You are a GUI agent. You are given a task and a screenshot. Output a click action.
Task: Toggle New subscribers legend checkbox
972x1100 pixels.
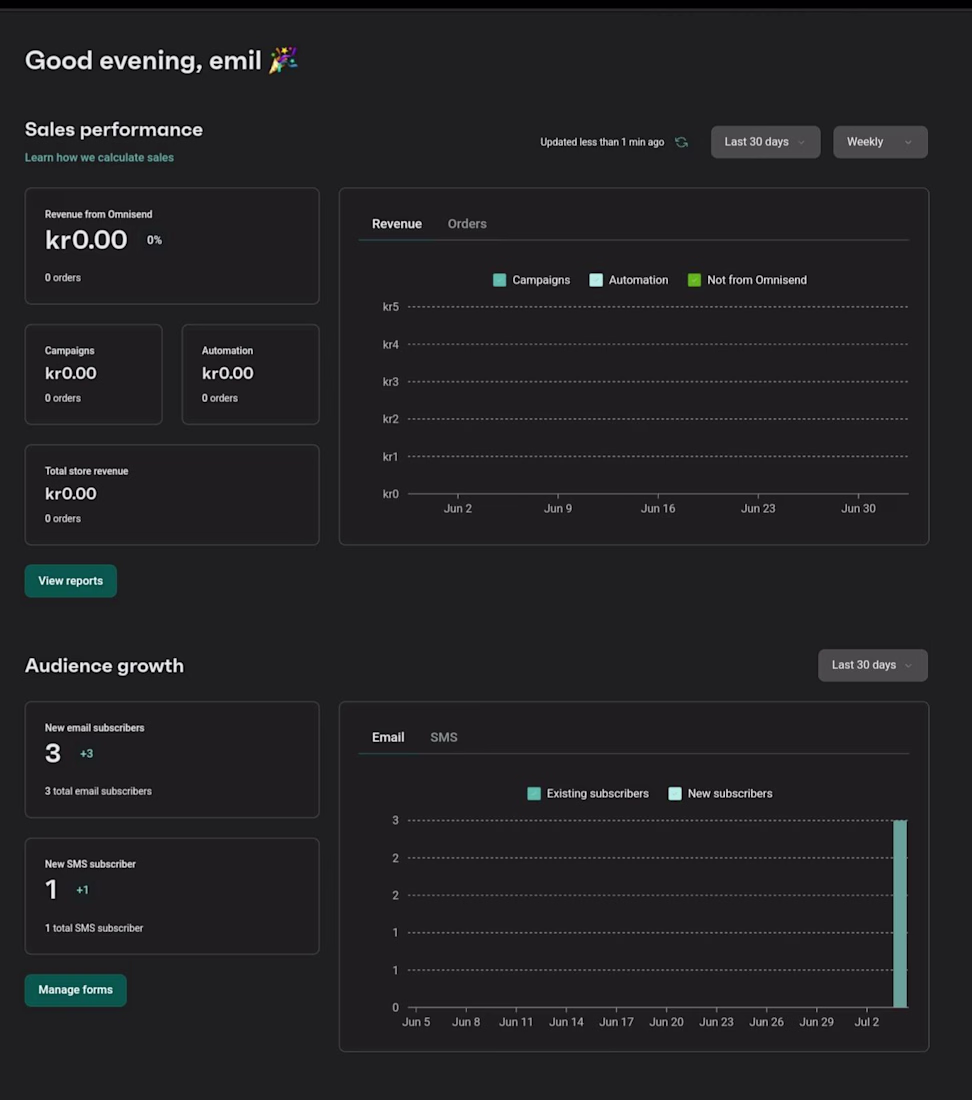pos(675,793)
